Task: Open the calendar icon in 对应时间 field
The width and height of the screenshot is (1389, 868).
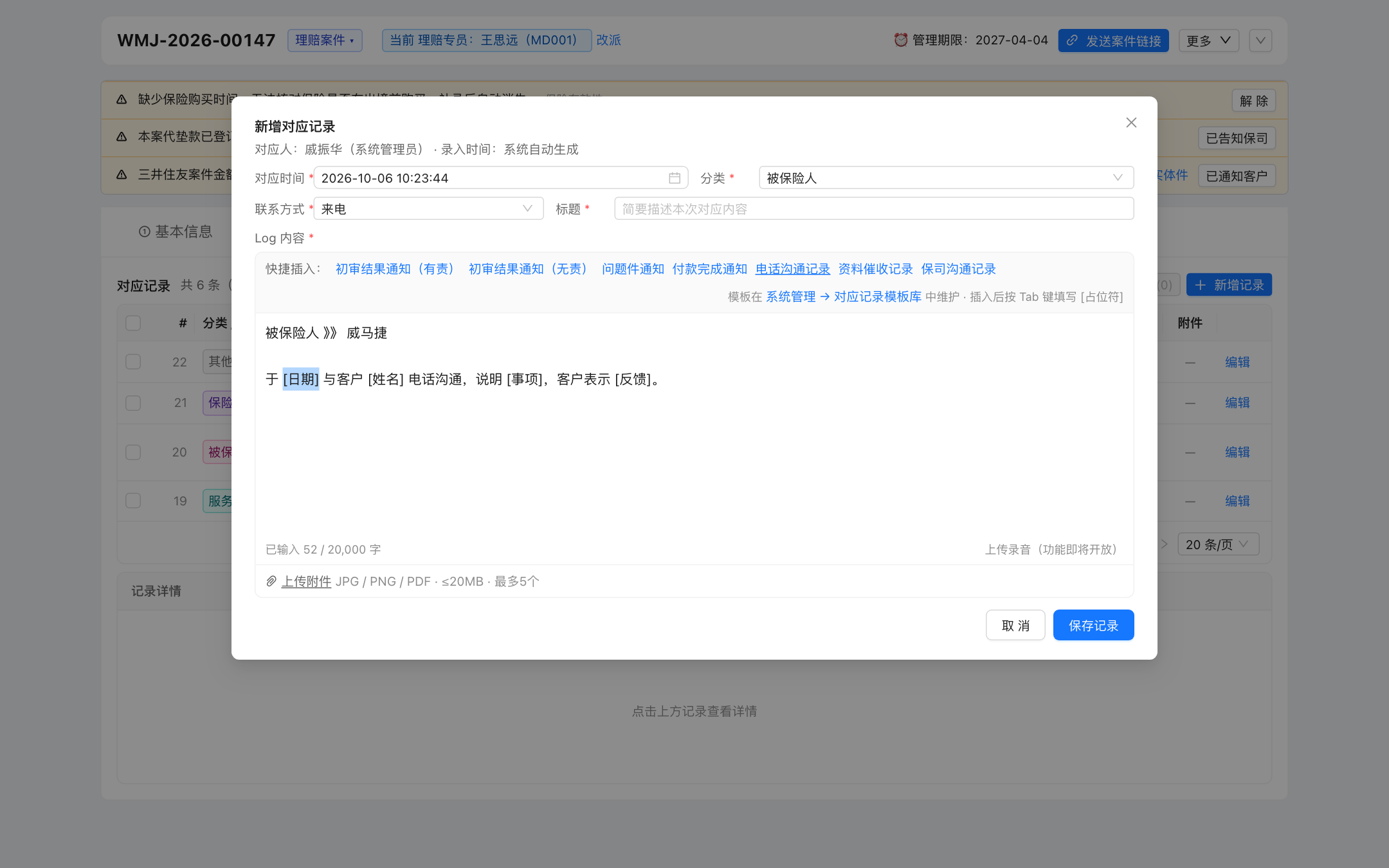Action: 675,178
